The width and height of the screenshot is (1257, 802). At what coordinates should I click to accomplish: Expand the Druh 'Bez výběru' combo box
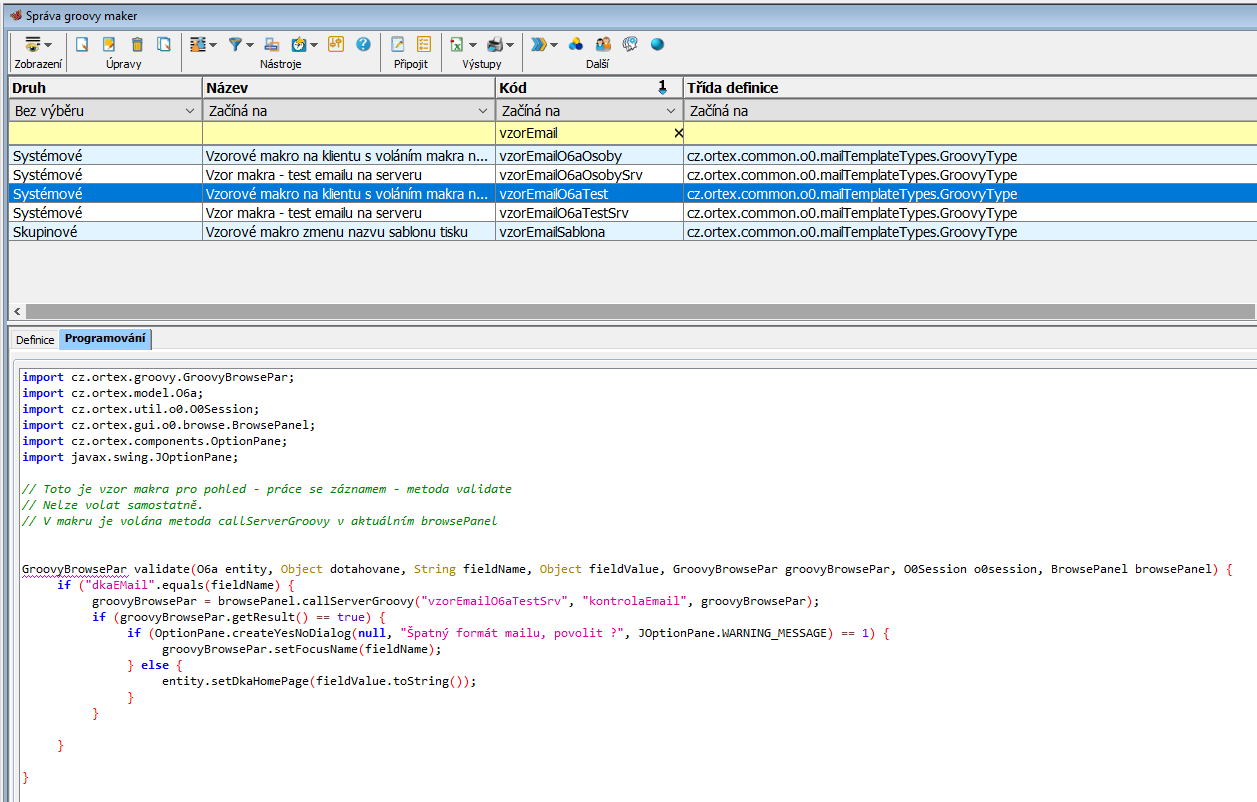190,111
